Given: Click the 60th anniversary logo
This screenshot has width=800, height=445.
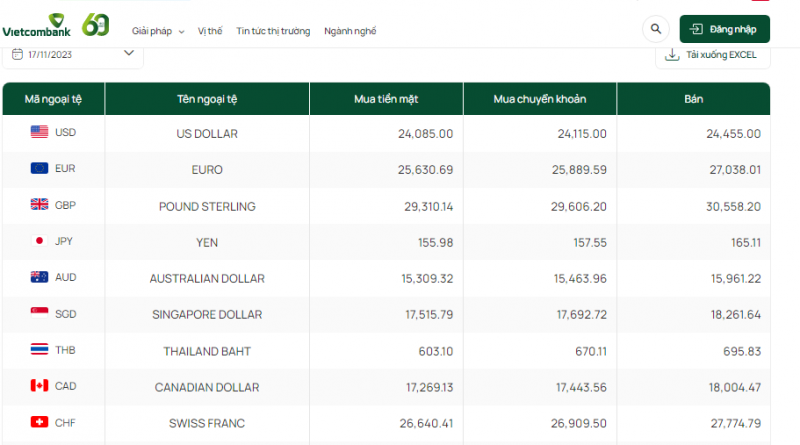Looking at the screenshot, I should (96, 24).
